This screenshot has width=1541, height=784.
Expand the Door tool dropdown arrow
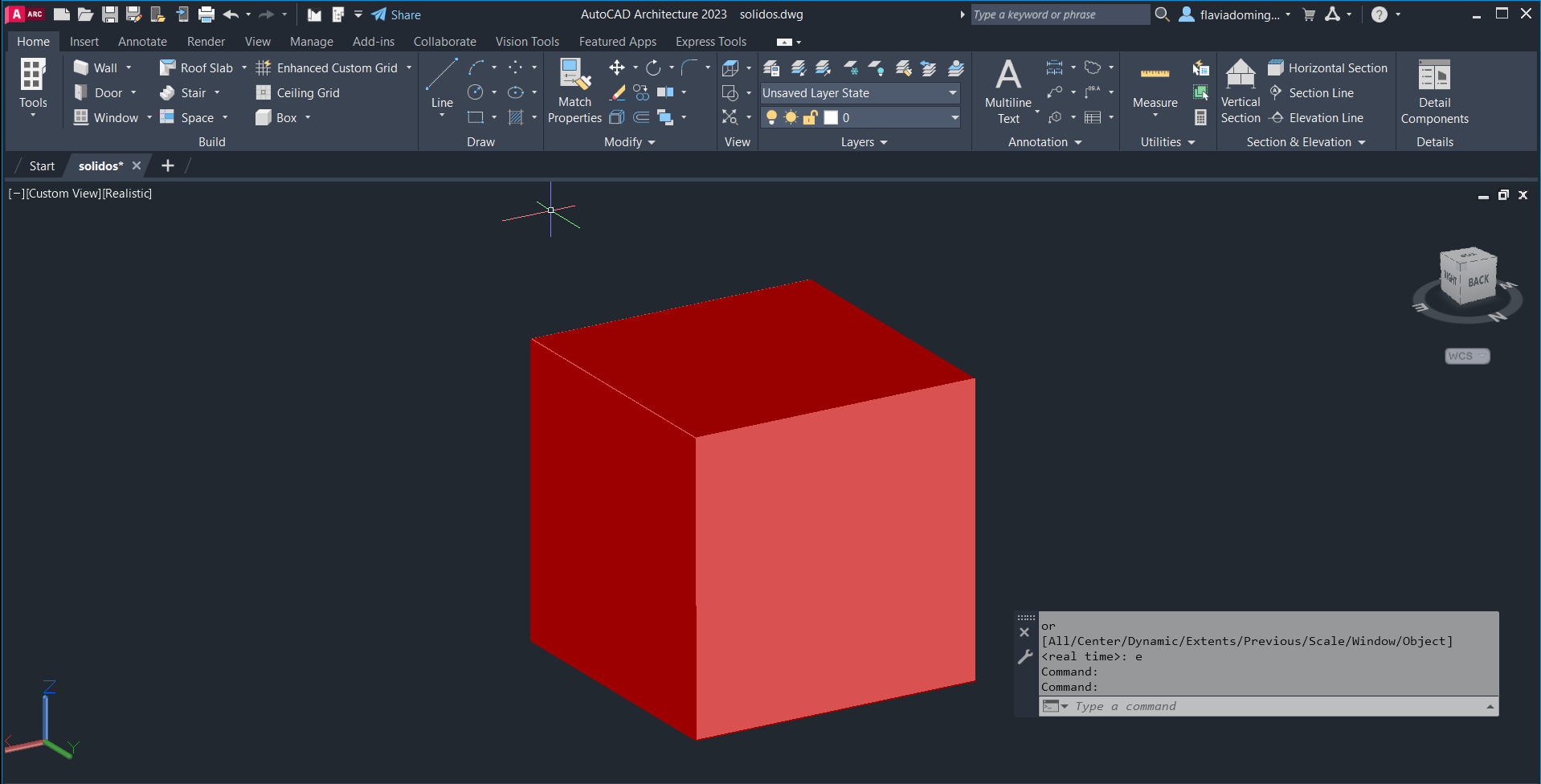coord(133,92)
